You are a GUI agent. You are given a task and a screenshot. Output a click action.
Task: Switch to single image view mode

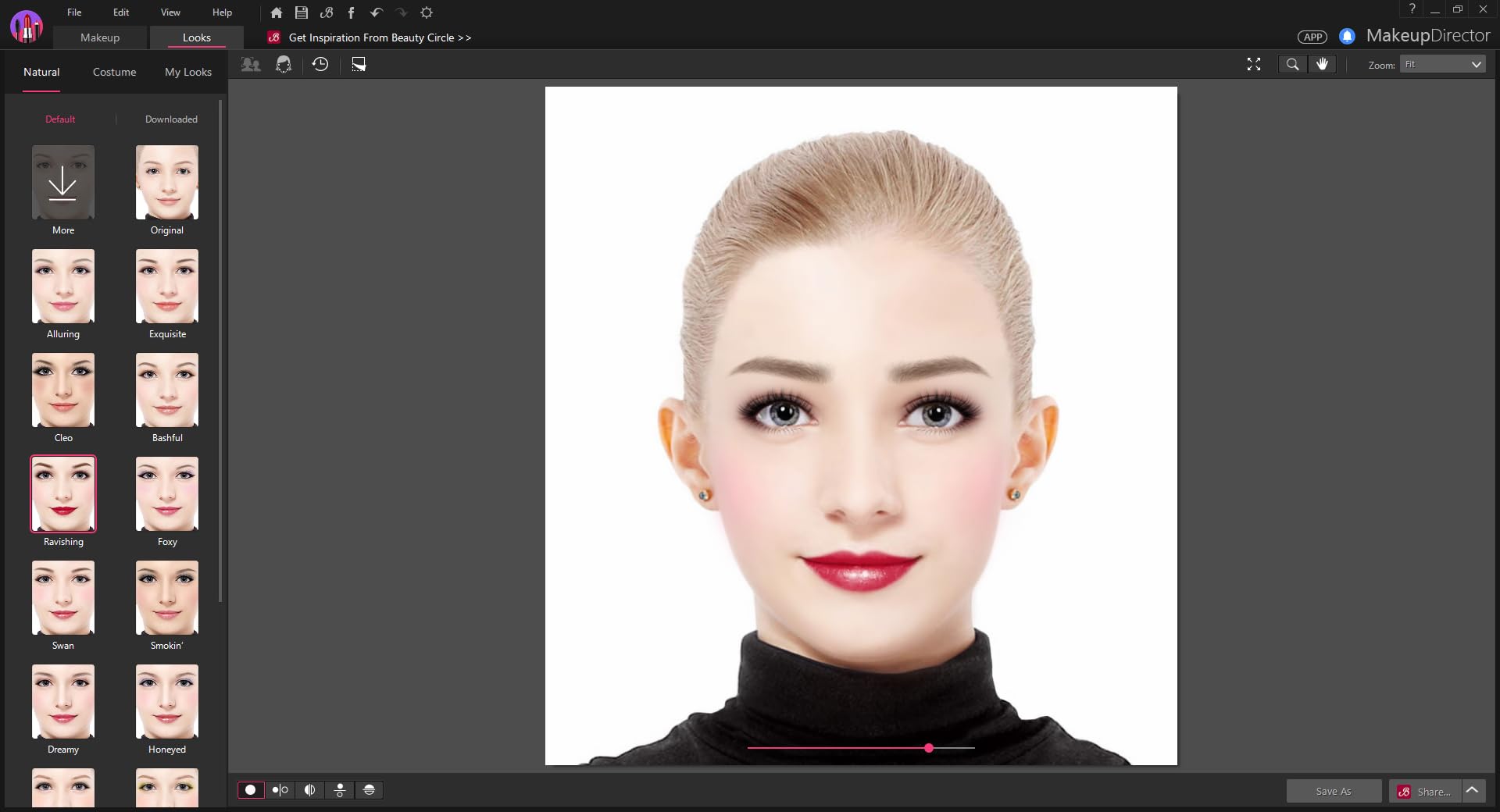pos(251,790)
